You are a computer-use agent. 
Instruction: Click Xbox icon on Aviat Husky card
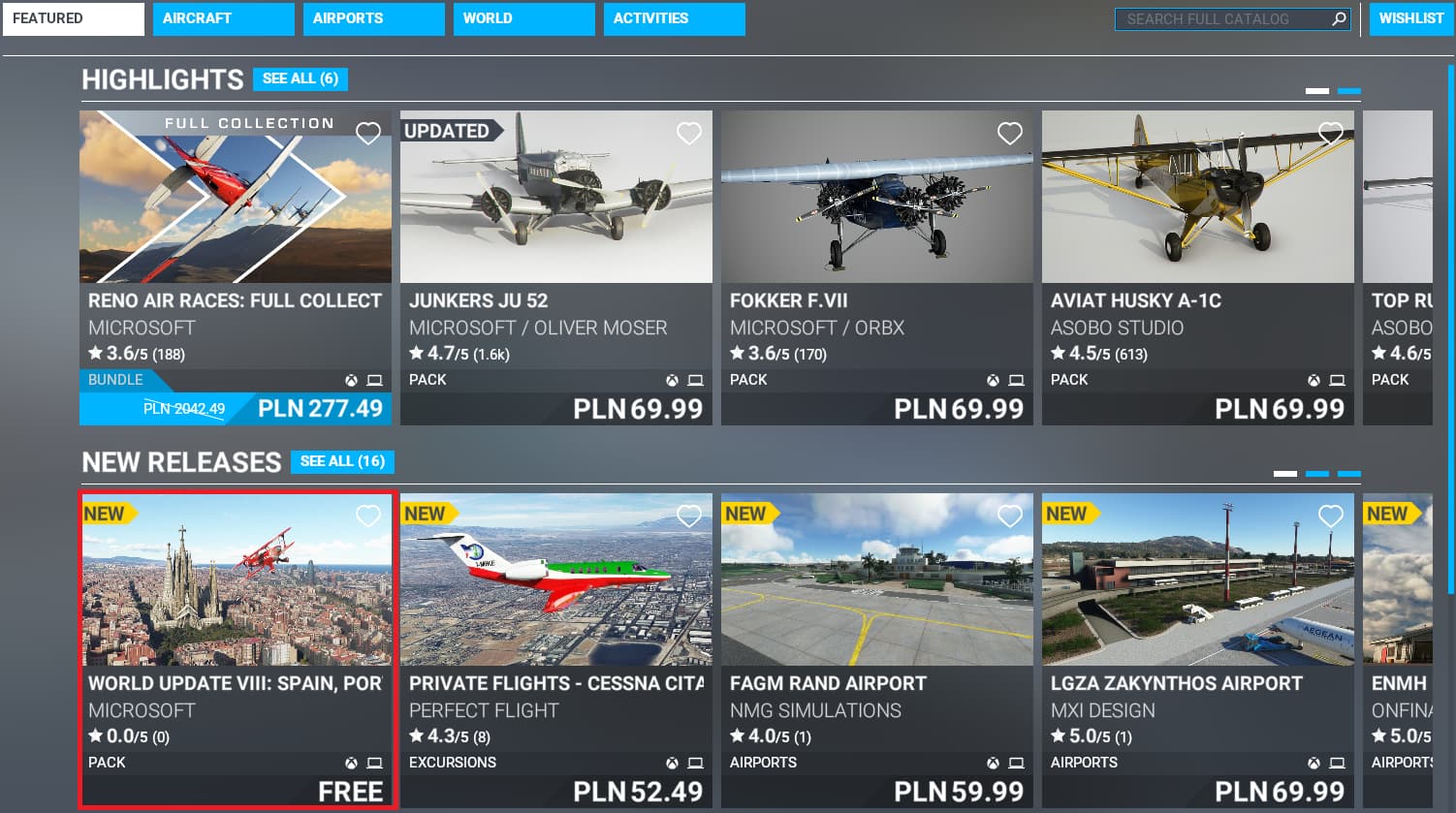pos(1314,381)
